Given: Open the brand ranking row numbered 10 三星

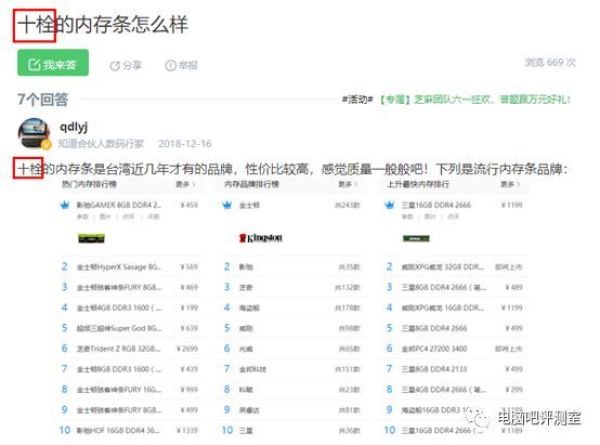Looking at the screenshot, I should click(292, 430).
